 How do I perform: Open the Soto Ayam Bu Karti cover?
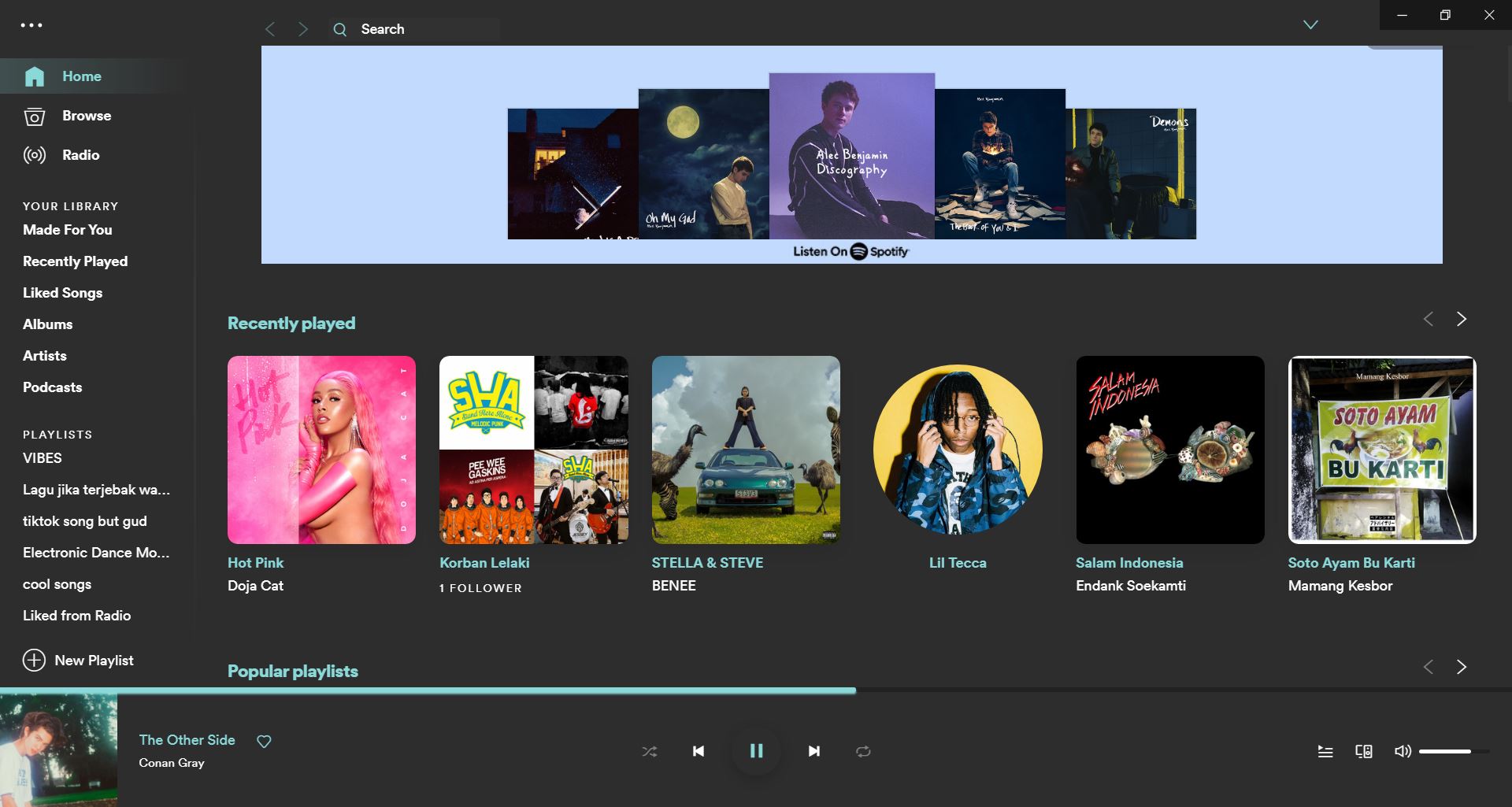(x=1382, y=450)
